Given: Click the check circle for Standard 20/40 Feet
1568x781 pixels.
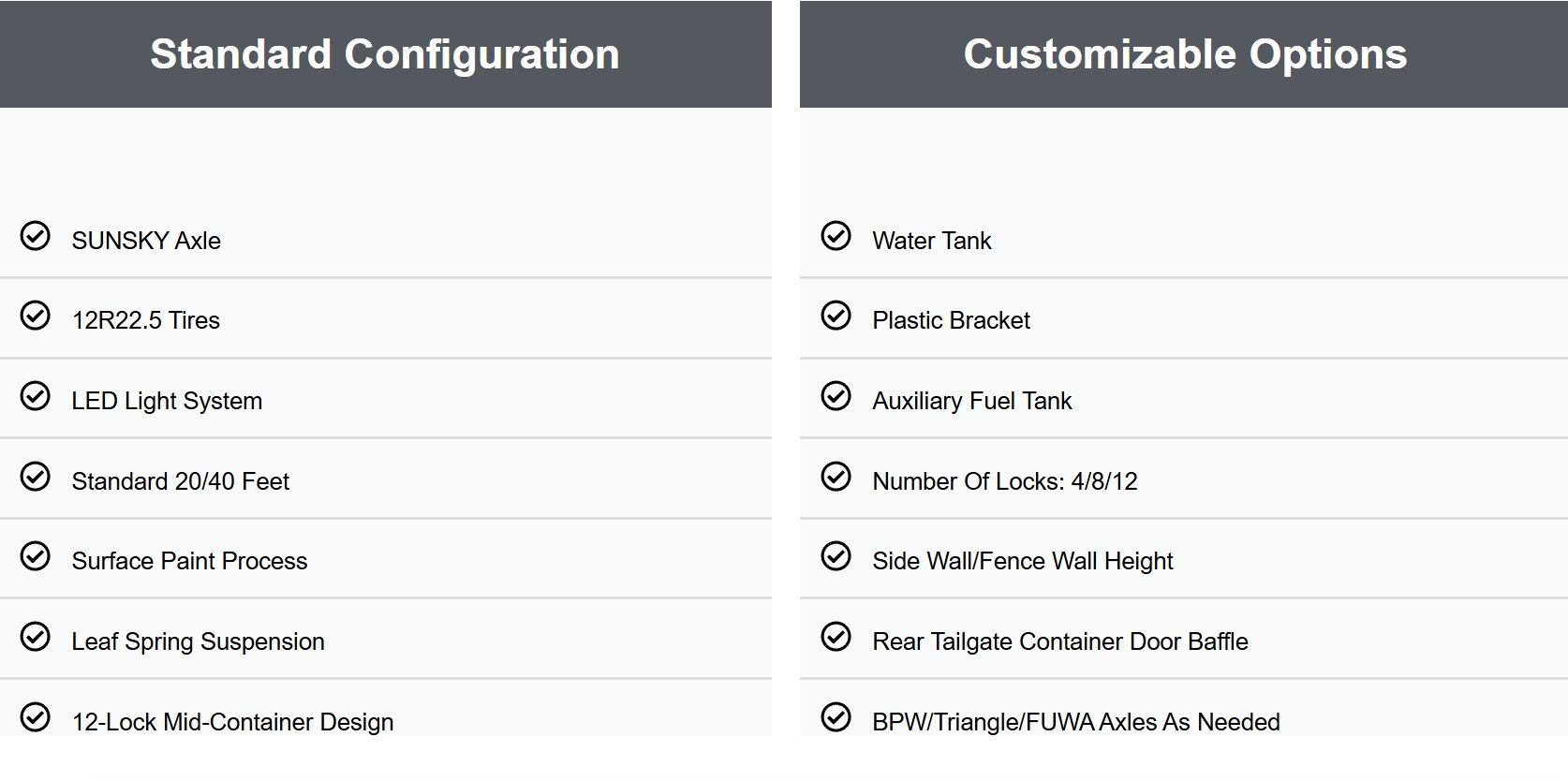Looking at the screenshot, I should 36,477.
